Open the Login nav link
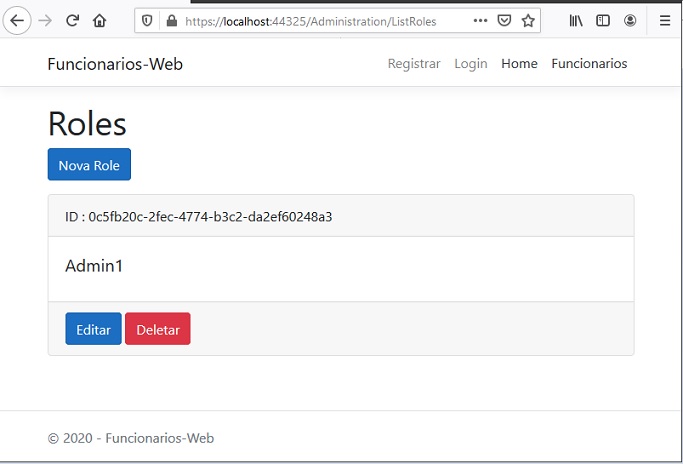This screenshot has height=464, width=683. (x=470, y=64)
